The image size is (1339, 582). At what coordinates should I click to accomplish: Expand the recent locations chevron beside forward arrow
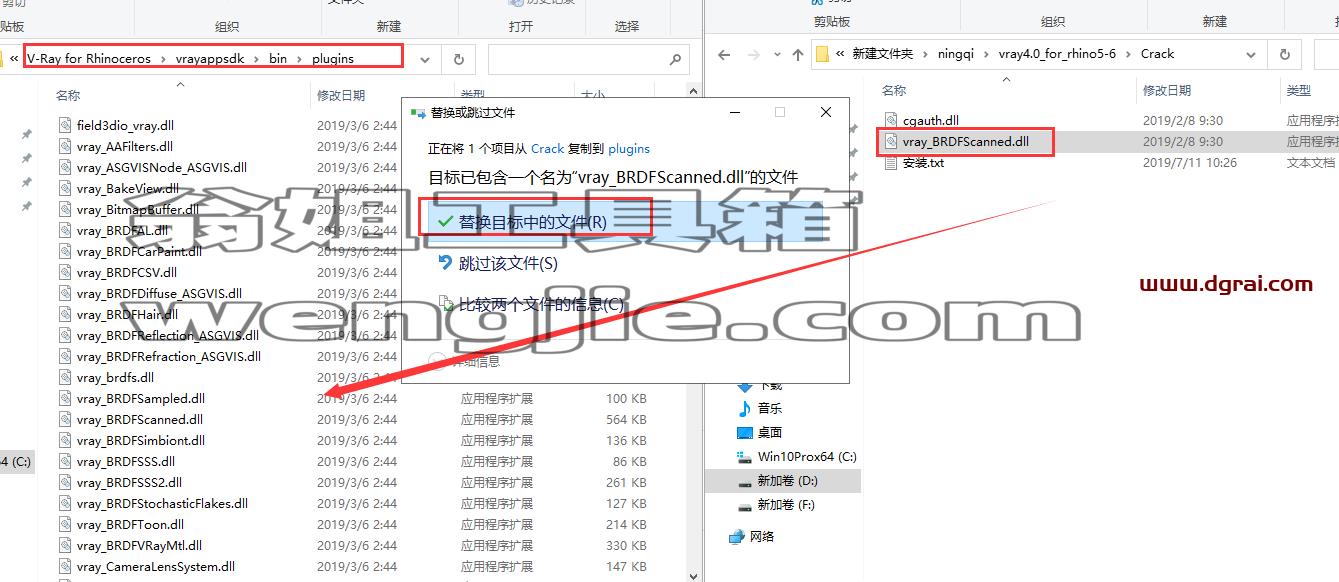coord(776,55)
